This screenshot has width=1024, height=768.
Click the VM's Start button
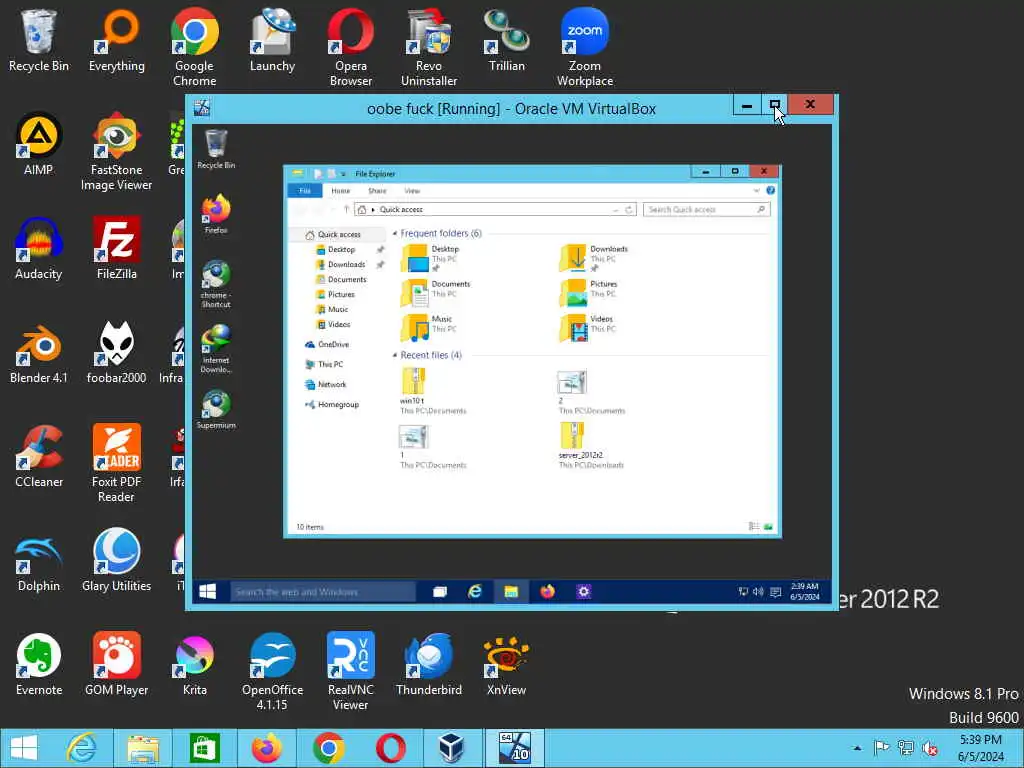pyautogui.click(x=208, y=592)
